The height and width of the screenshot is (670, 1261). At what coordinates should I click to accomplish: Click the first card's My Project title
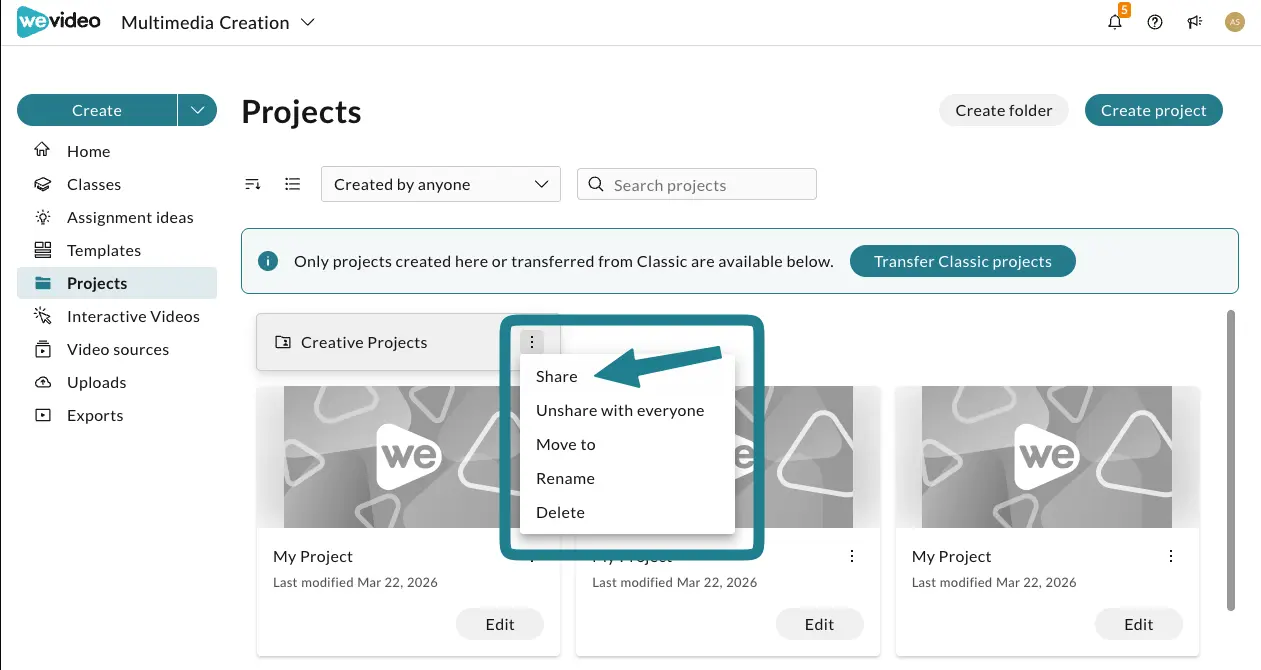click(x=313, y=556)
